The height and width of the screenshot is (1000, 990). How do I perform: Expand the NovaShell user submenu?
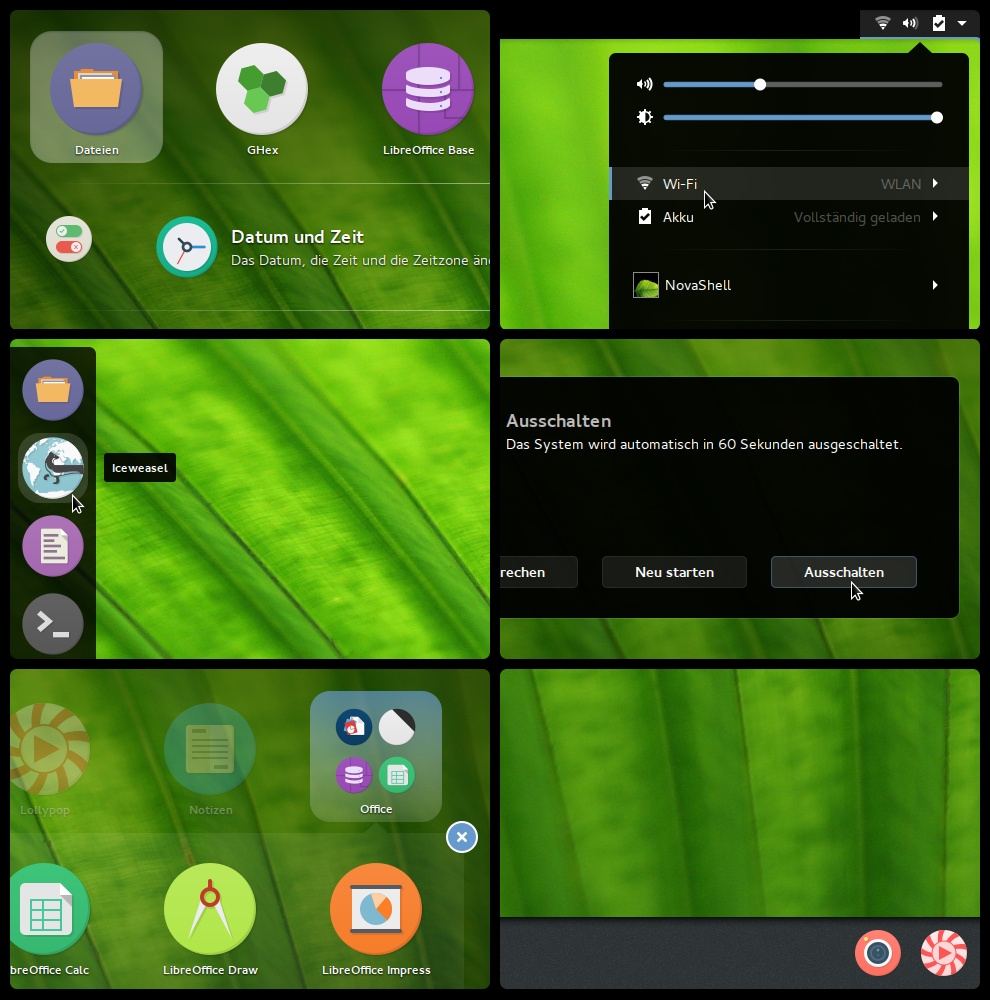point(788,285)
